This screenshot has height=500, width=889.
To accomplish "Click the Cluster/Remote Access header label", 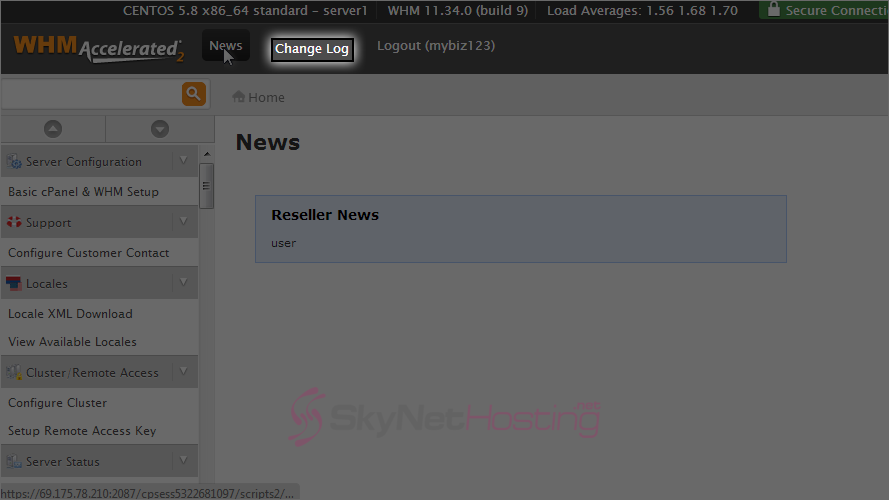I will pos(92,372).
